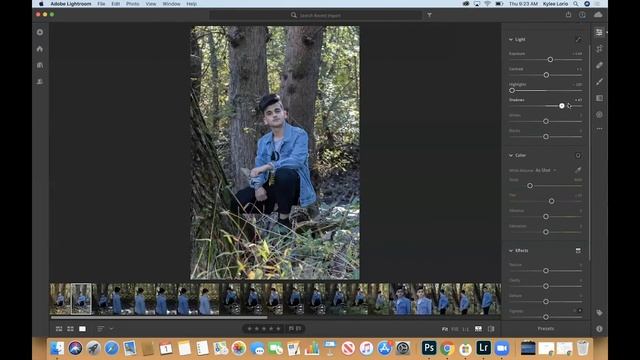Flag the photo as a pick
640x360 pixels.
[291, 329]
